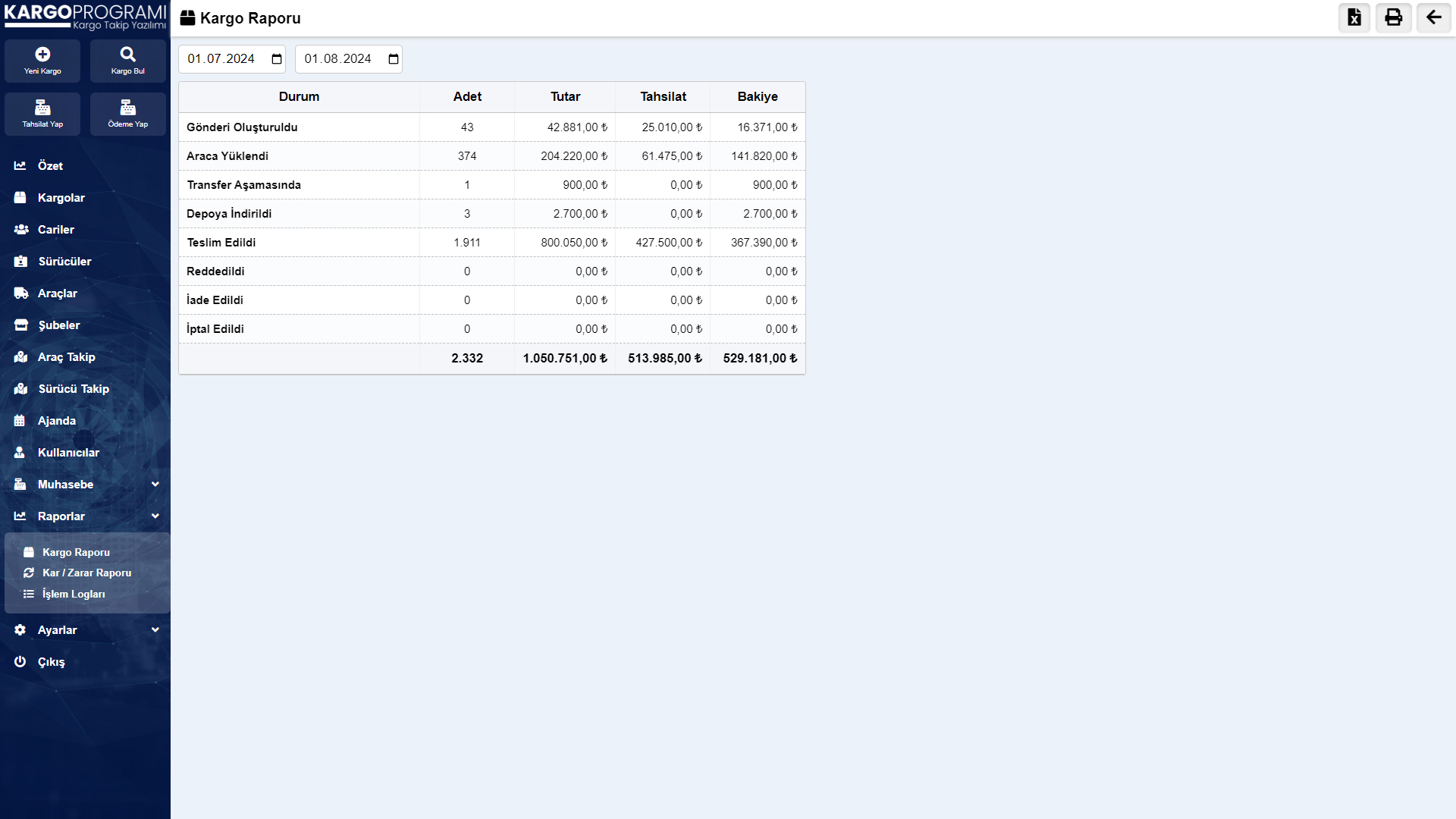1456x819 pixels.
Task: Go back with the arrow icon
Action: coord(1434,17)
